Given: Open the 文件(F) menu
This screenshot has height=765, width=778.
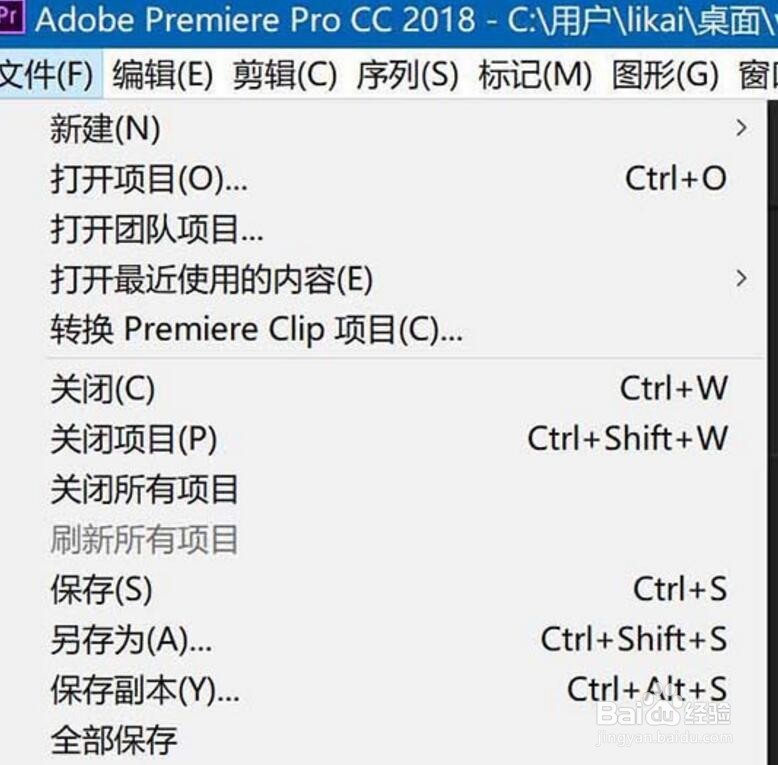Looking at the screenshot, I should 47,75.
